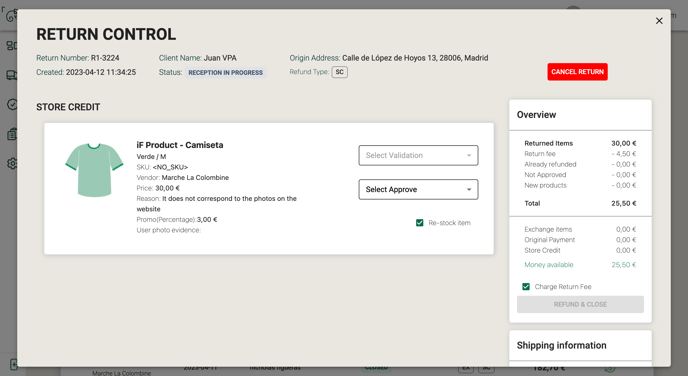The height and width of the screenshot is (376, 688).
Task: Click the iF Product - Camiseta title
Action: (180, 145)
